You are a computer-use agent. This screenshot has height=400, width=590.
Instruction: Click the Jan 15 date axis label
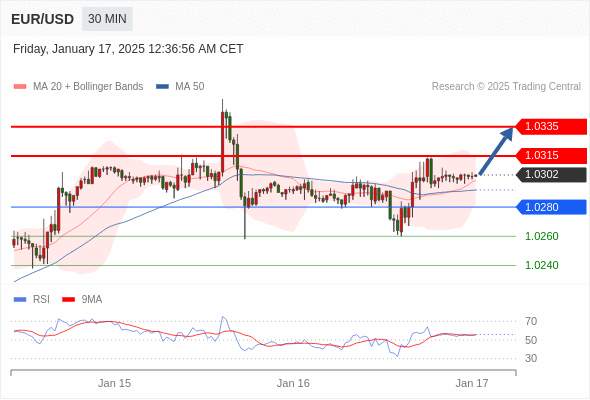click(x=114, y=383)
